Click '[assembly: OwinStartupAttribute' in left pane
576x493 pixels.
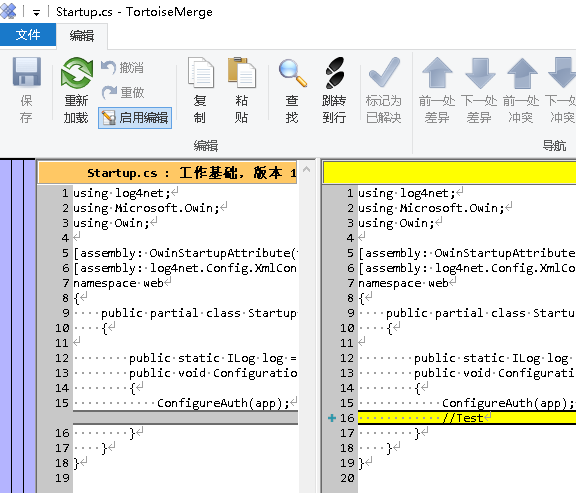pyautogui.click(x=186, y=253)
